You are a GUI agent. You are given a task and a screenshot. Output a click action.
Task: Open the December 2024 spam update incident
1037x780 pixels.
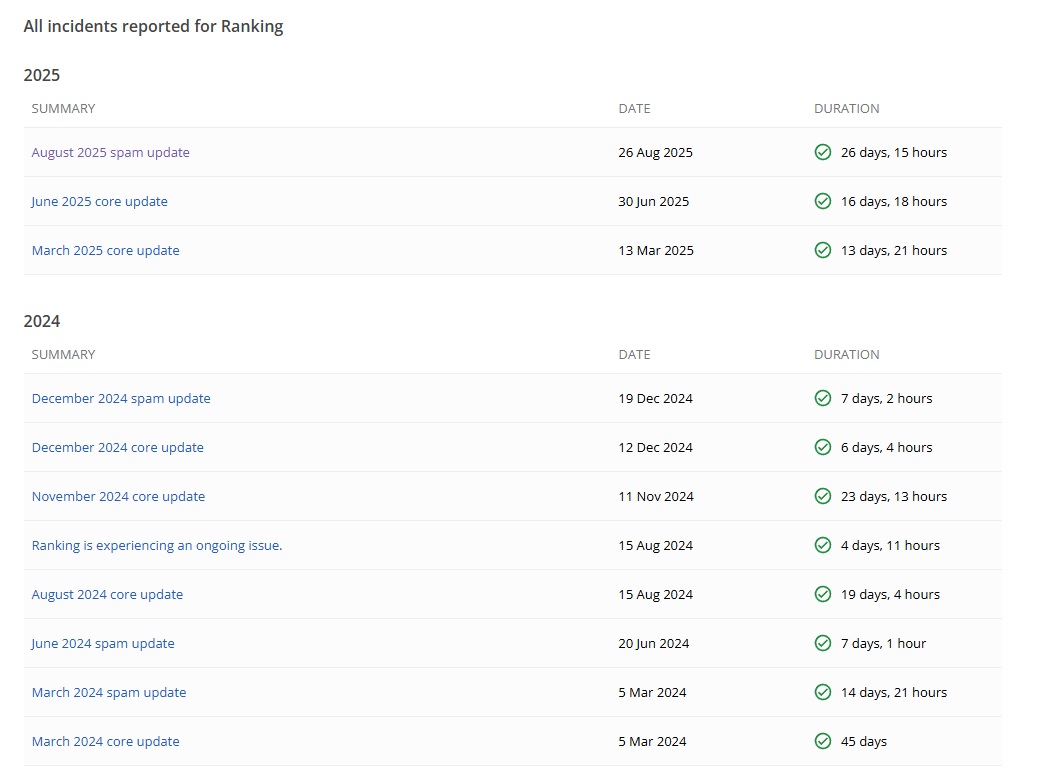coord(121,399)
